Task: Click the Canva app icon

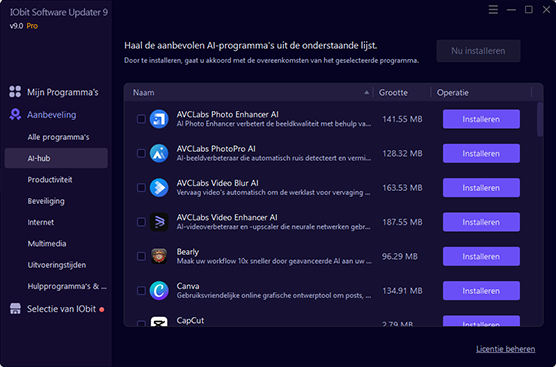Action: 159,290
